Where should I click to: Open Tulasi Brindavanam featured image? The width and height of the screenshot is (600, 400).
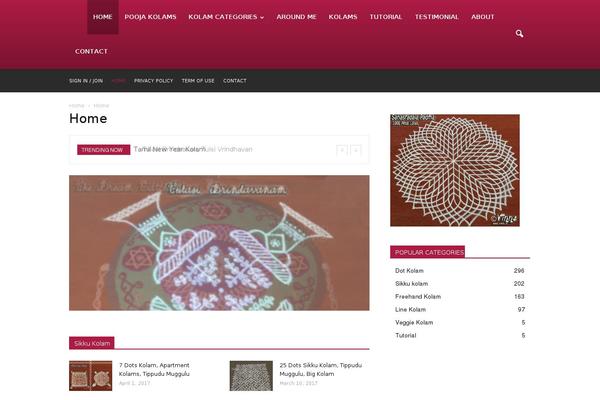point(219,243)
